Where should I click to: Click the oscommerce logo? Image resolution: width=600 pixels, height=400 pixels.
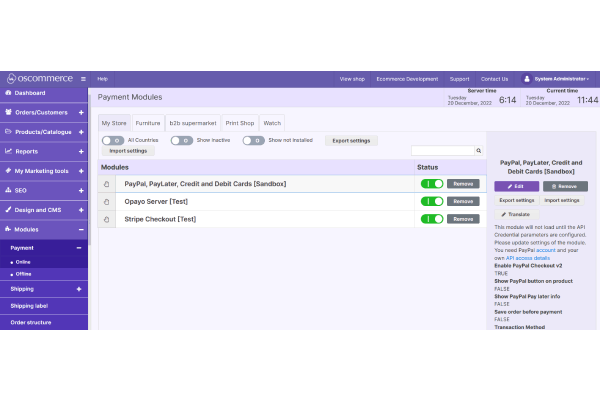38,78
